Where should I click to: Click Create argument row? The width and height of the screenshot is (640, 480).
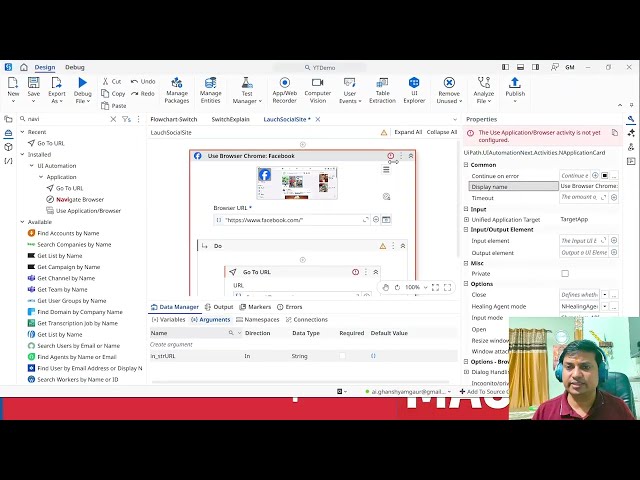tap(171, 344)
